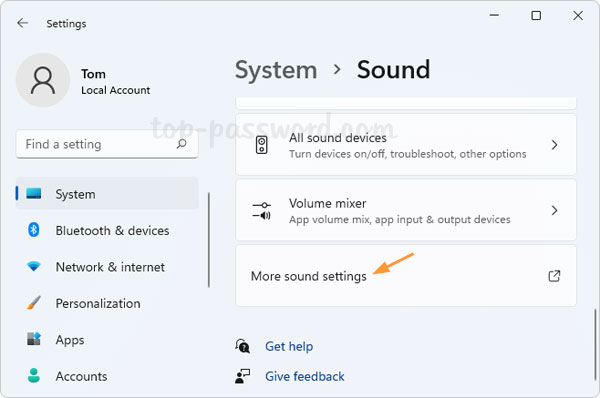Screen dimensions: 600x398
Task: Click the speaker icon for All sound devices
Action: pyautogui.click(x=262, y=145)
